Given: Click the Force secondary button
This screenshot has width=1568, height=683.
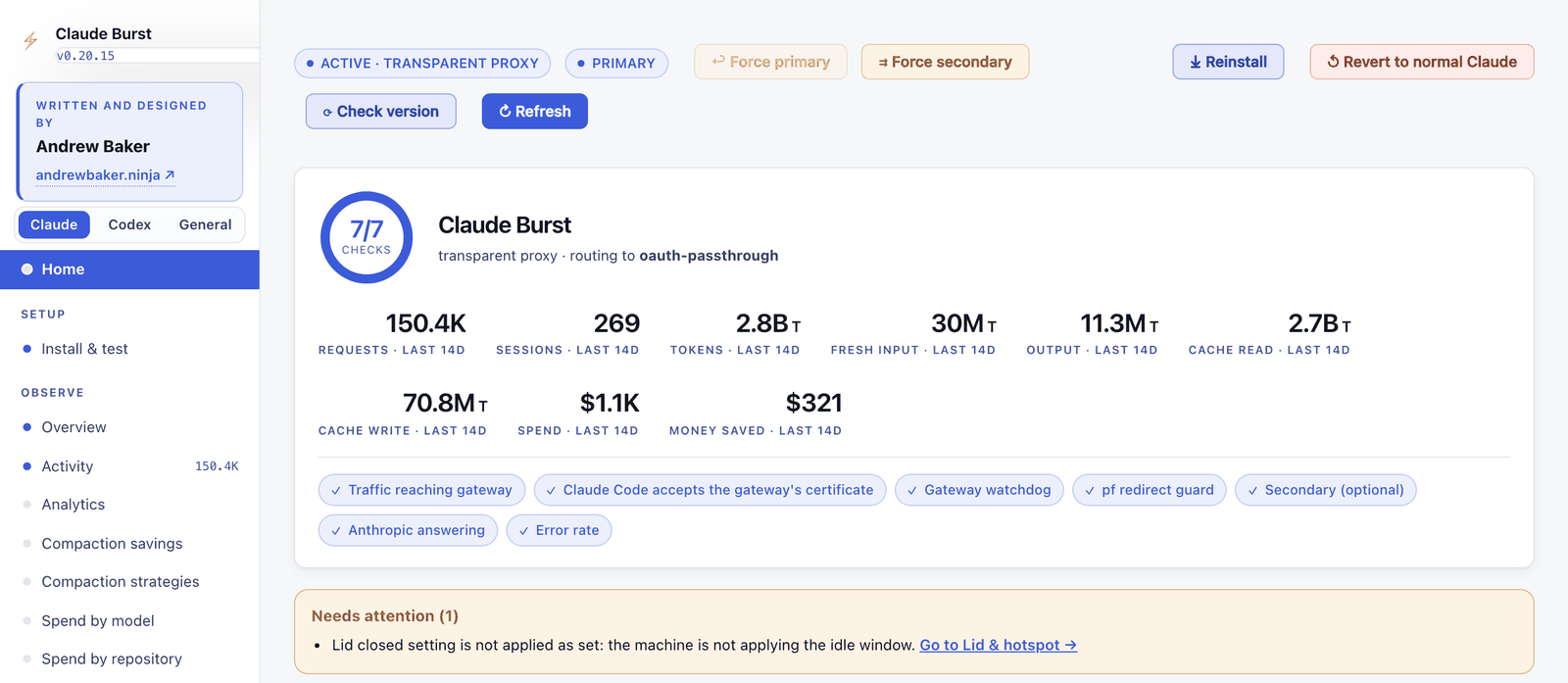Looking at the screenshot, I should pyautogui.click(x=945, y=62).
